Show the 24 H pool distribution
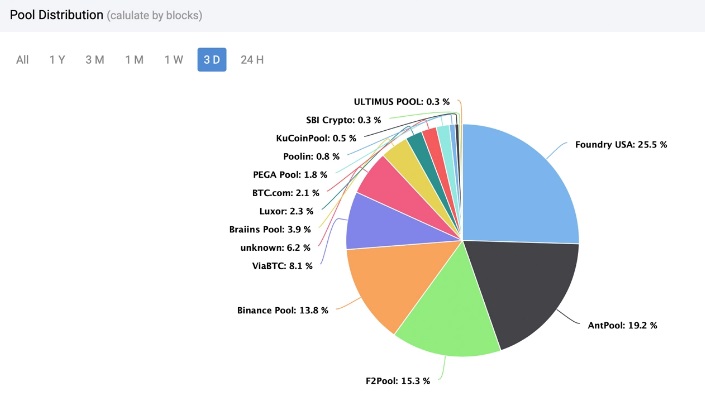 [252, 60]
